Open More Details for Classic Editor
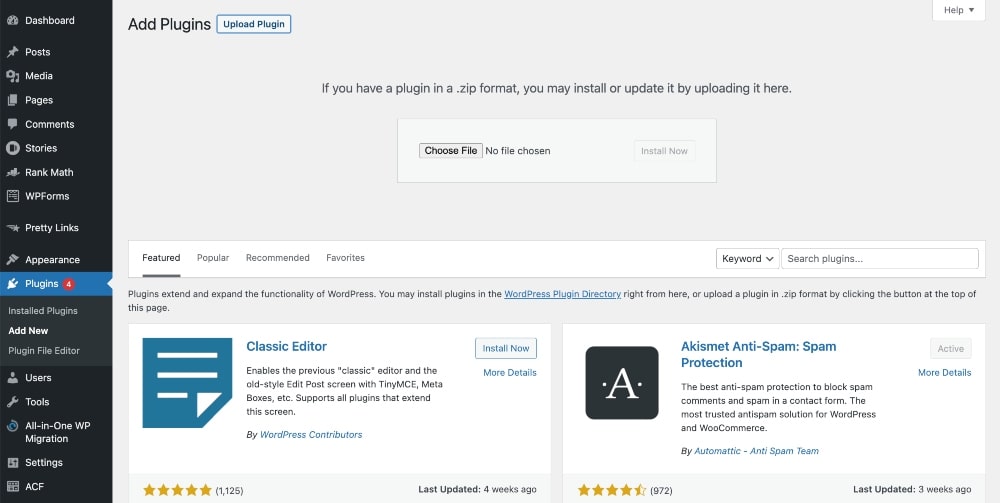 [510, 372]
